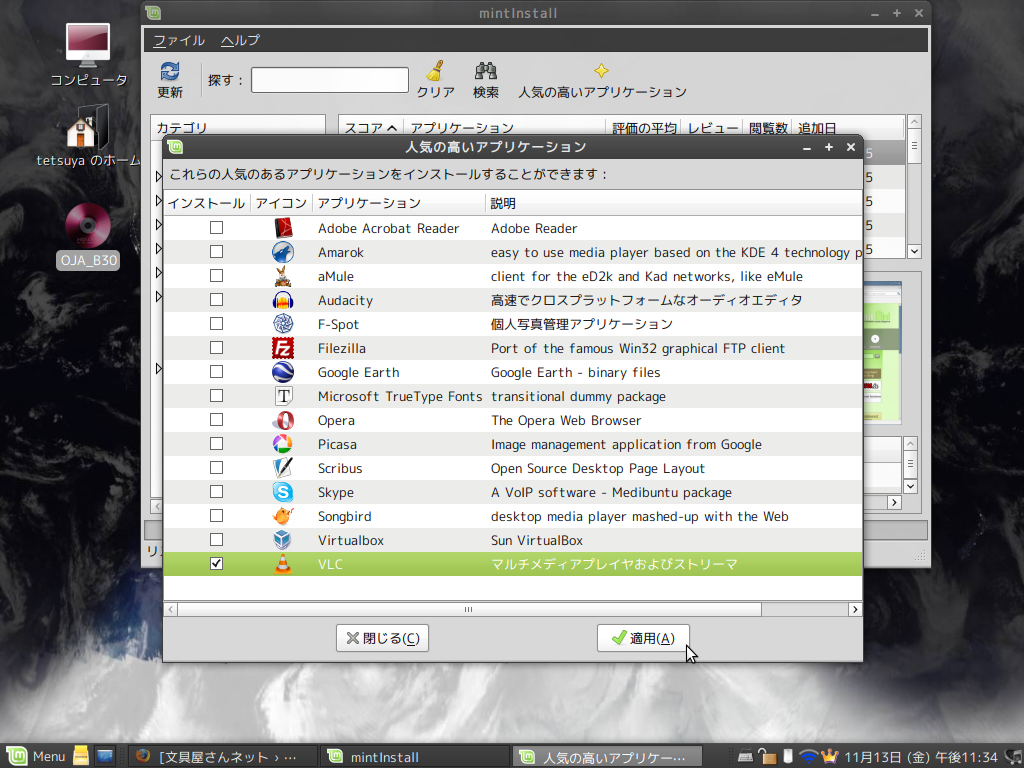Open the ファイル menu
The width and height of the screenshot is (1024, 768).
pos(179,40)
